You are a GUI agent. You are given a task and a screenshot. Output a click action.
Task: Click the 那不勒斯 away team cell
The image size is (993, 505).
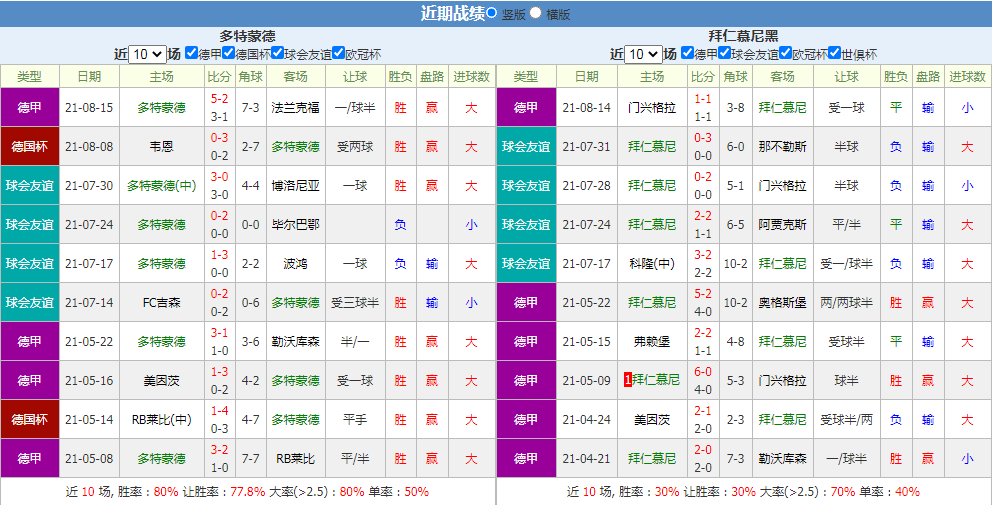(x=782, y=146)
